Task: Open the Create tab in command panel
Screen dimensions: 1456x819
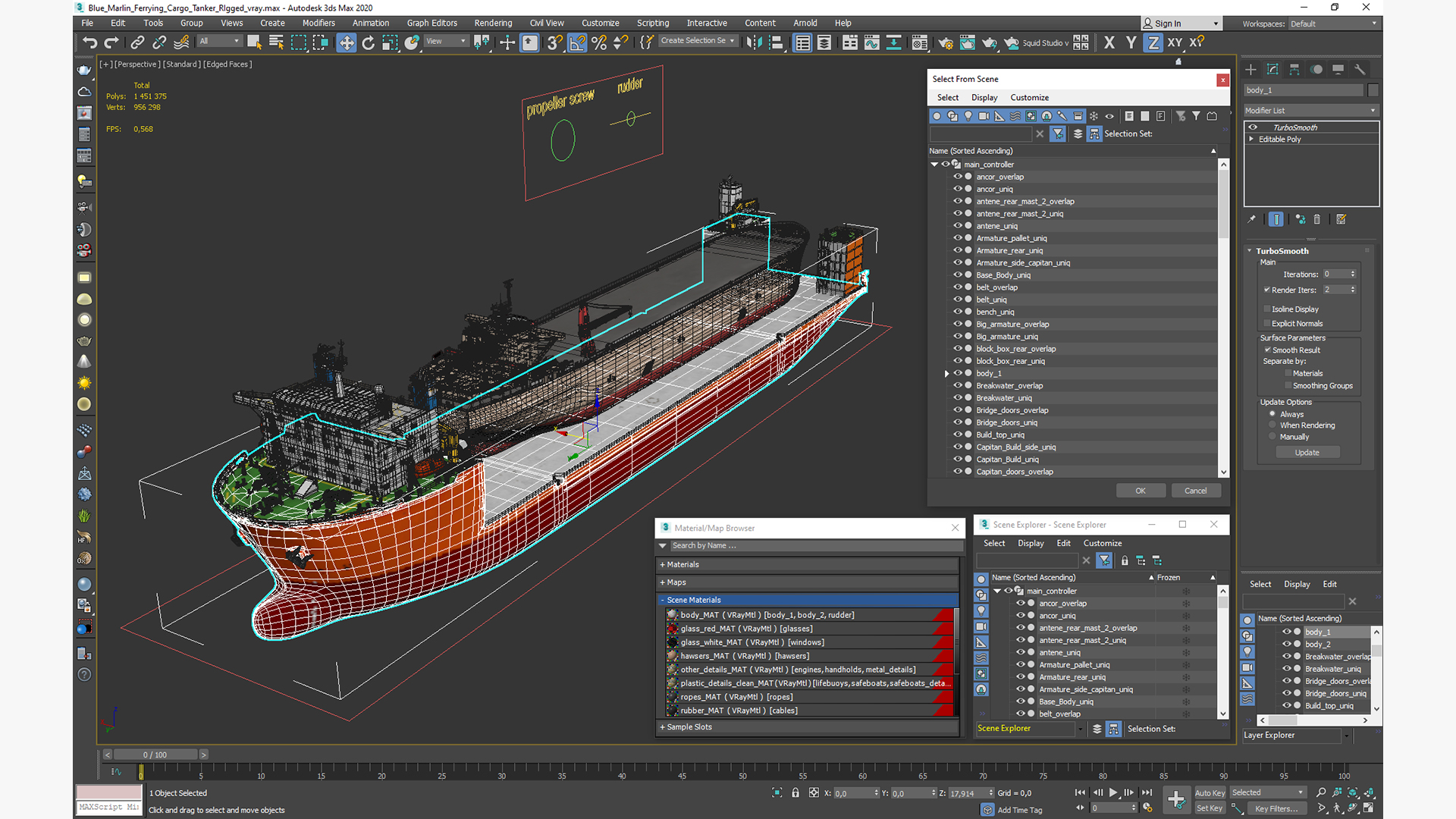Action: point(1250,69)
